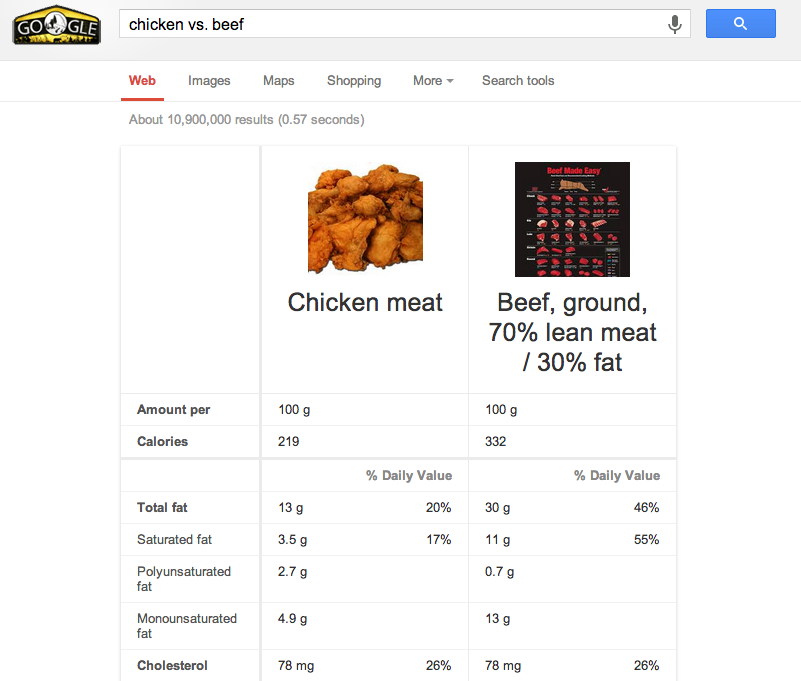Image resolution: width=801 pixels, height=681 pixels.
Task: Switch to the Images tab
Action: click(209, 81)
